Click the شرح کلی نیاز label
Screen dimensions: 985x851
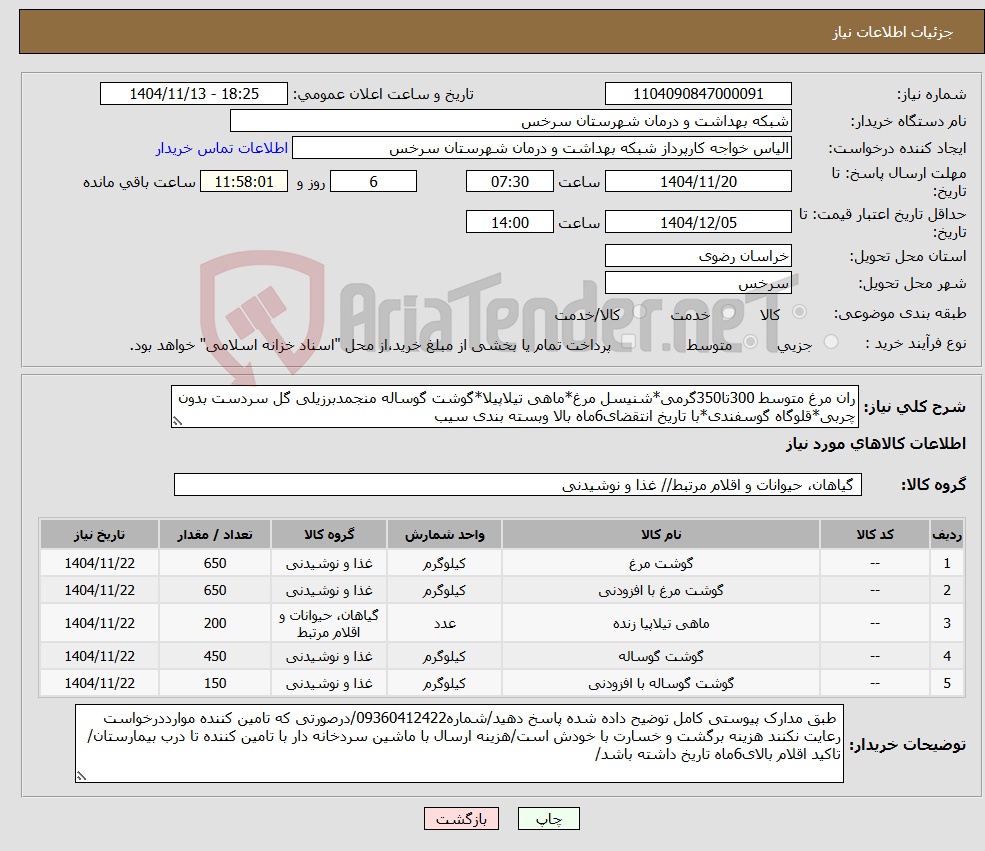point(915,407)
